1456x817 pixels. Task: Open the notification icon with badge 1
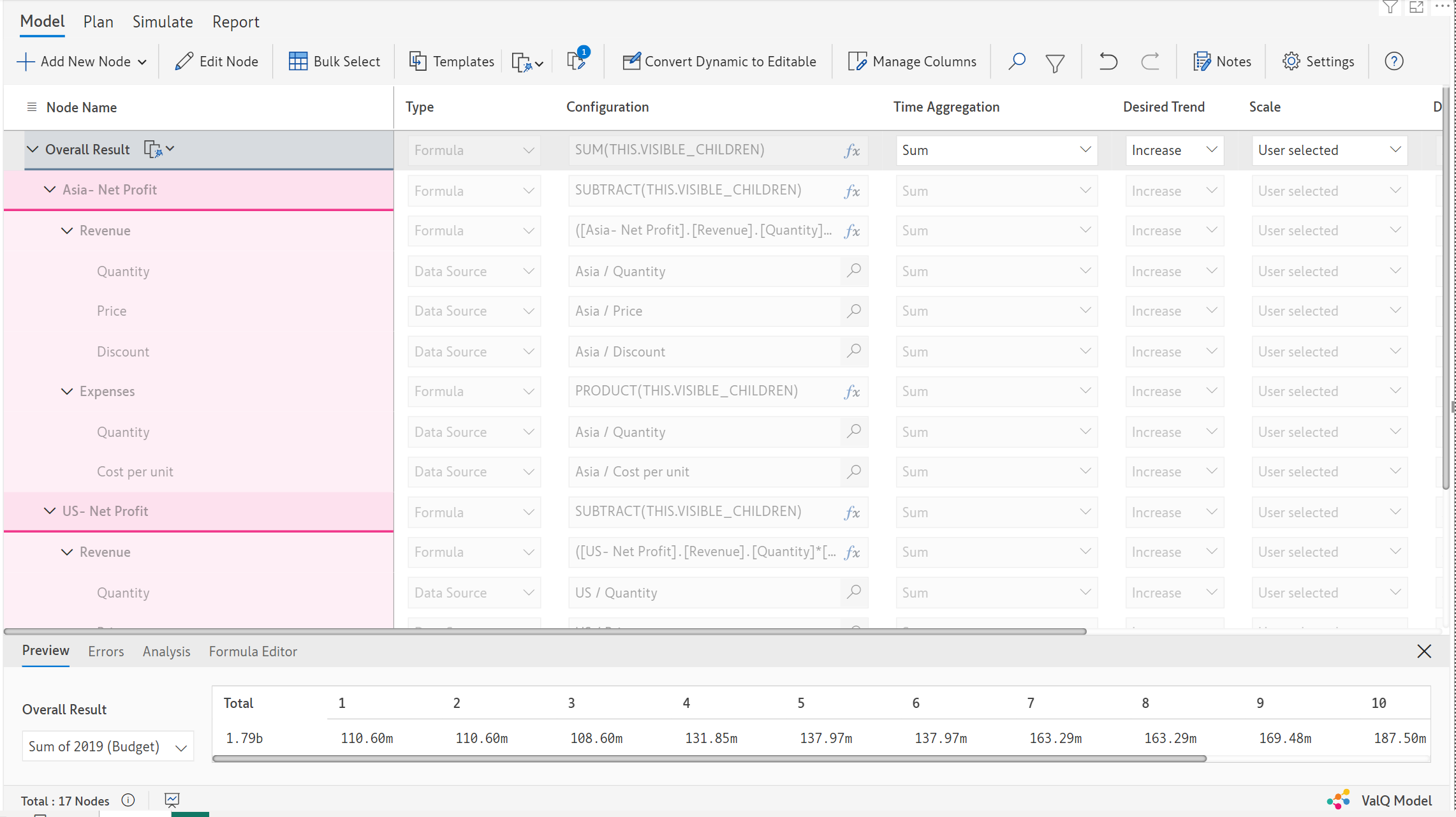tap(577, 61)
